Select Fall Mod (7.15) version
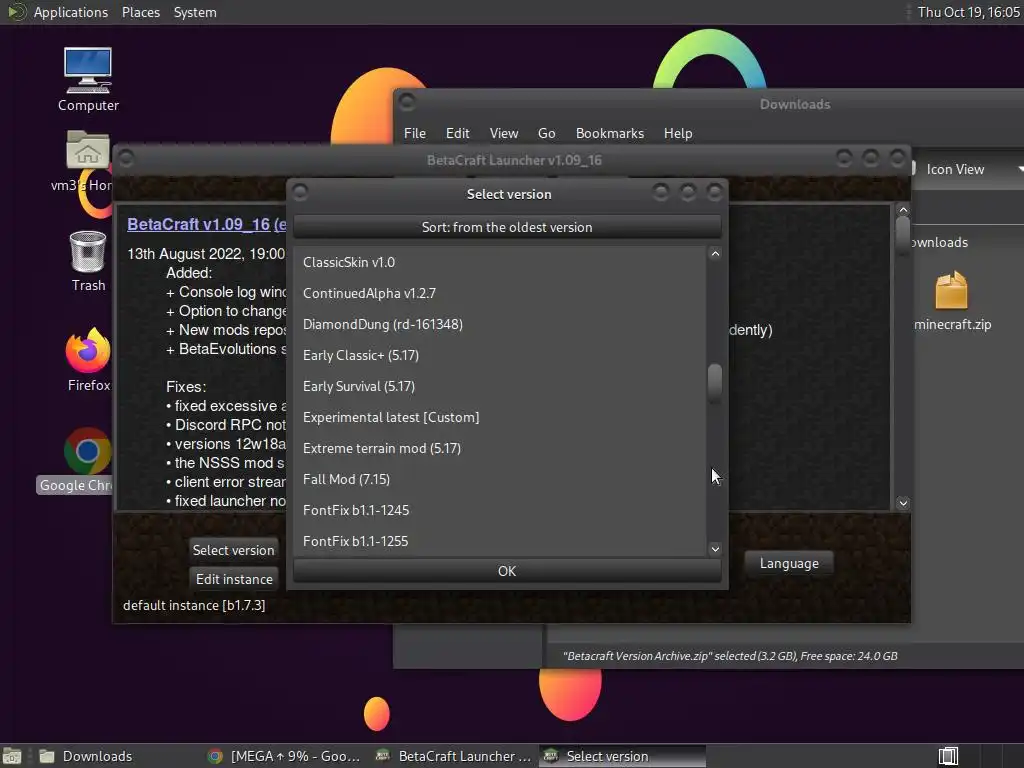1024x768 pixels. pos(500,479)
